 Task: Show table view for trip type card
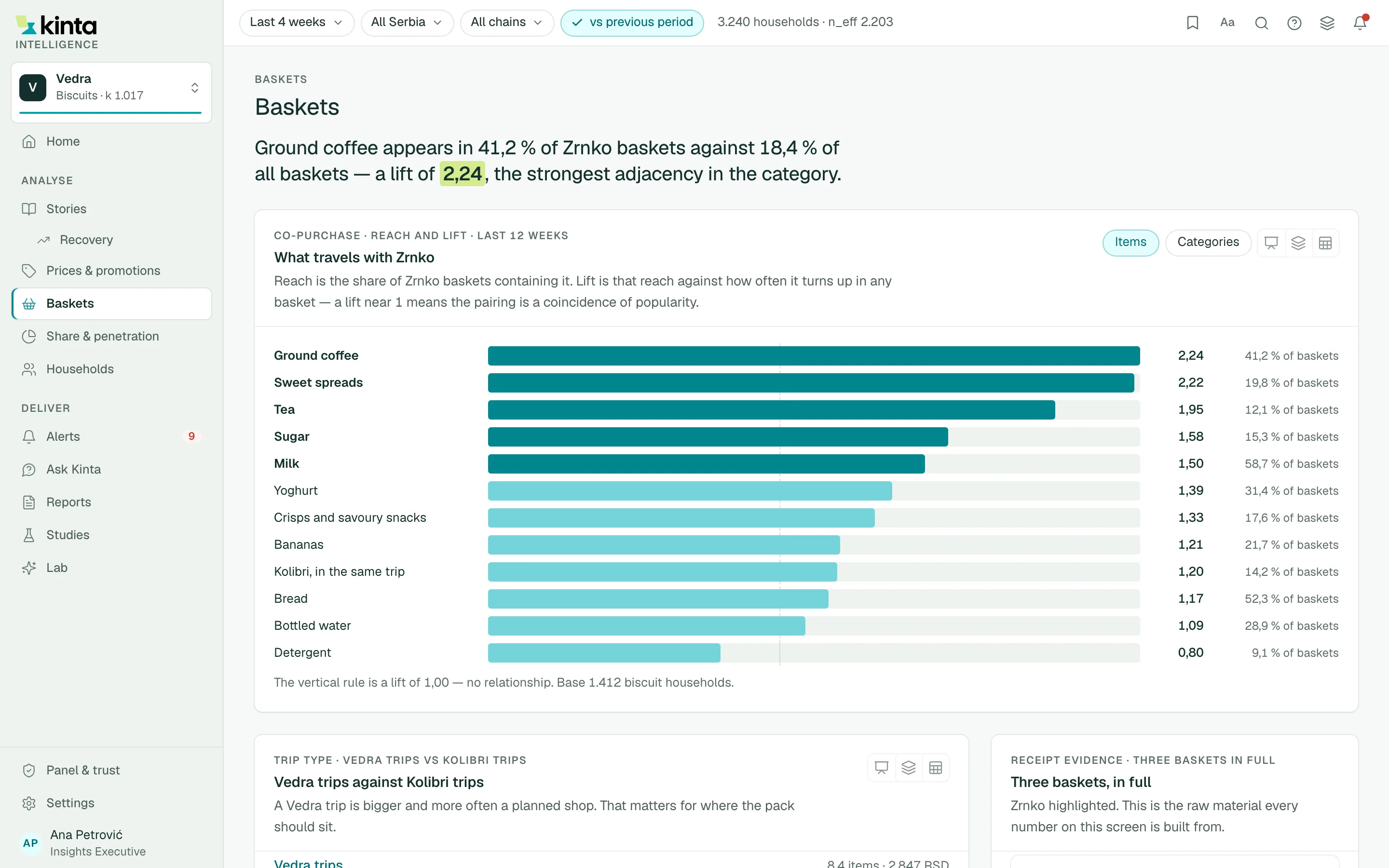(x=936, y=768)
